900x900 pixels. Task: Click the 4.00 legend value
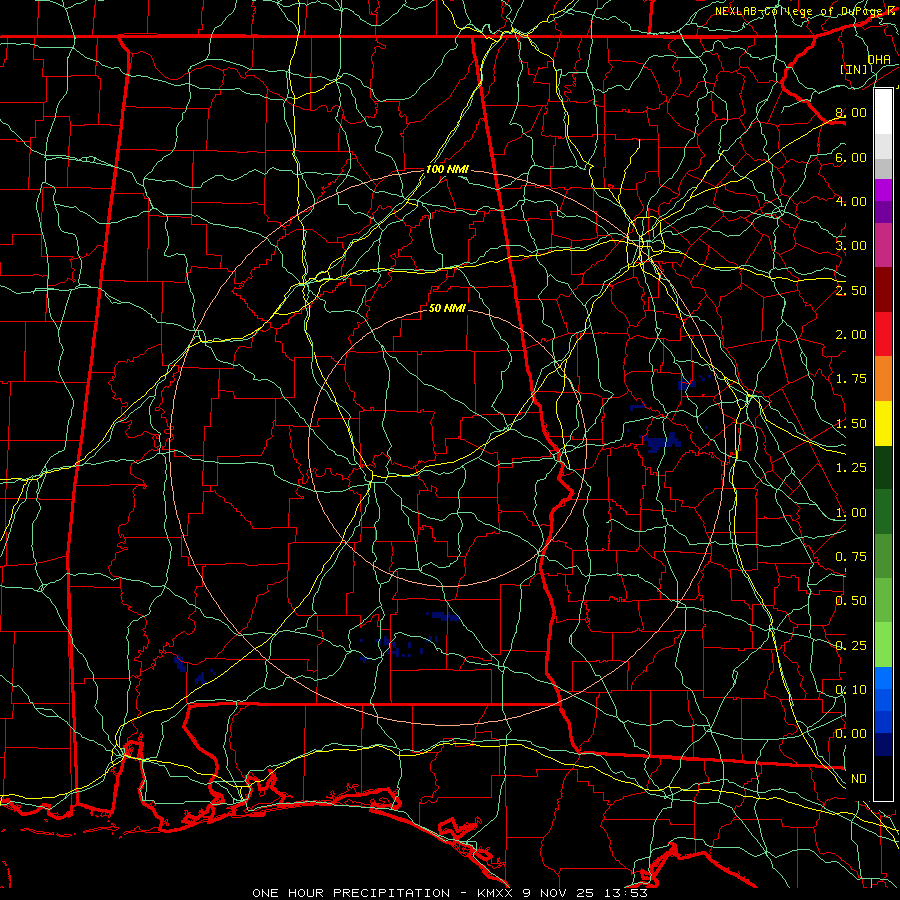(851, 201)
